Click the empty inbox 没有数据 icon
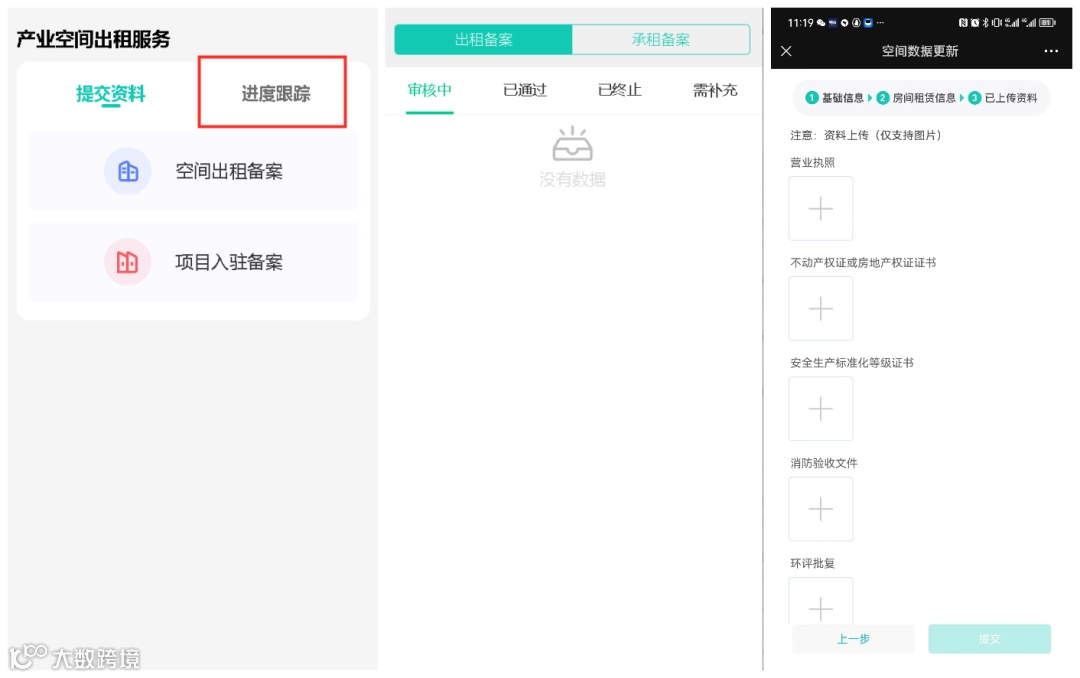Viewport: 1080px width, 678px height. click(x=572, y=143)
